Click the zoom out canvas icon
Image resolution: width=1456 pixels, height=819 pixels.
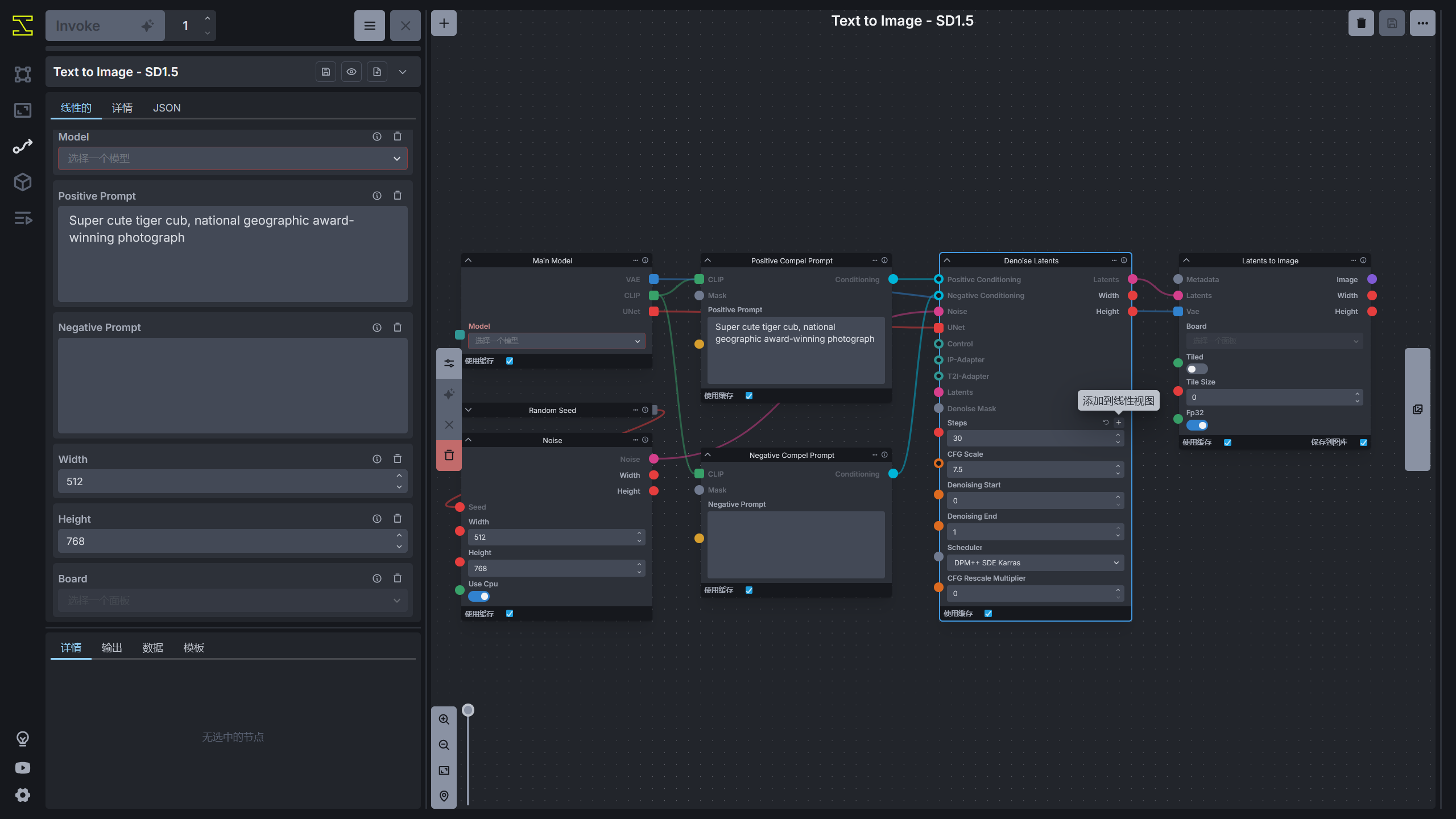click(444, 745)
